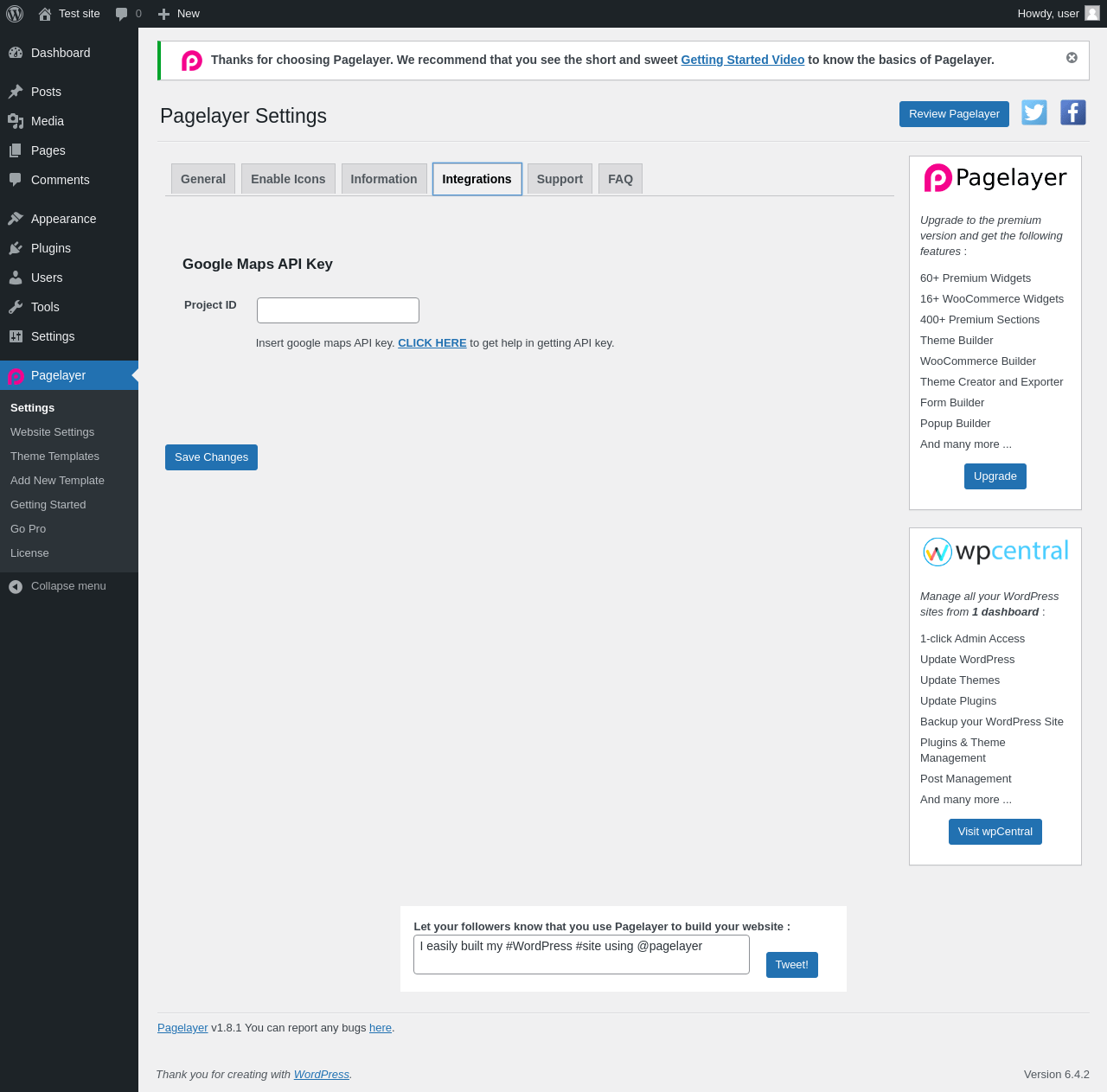This screenshot has height=1092, width=1107.
Task: Open the Pagelayer link in footer
Action: (182, 1028)
